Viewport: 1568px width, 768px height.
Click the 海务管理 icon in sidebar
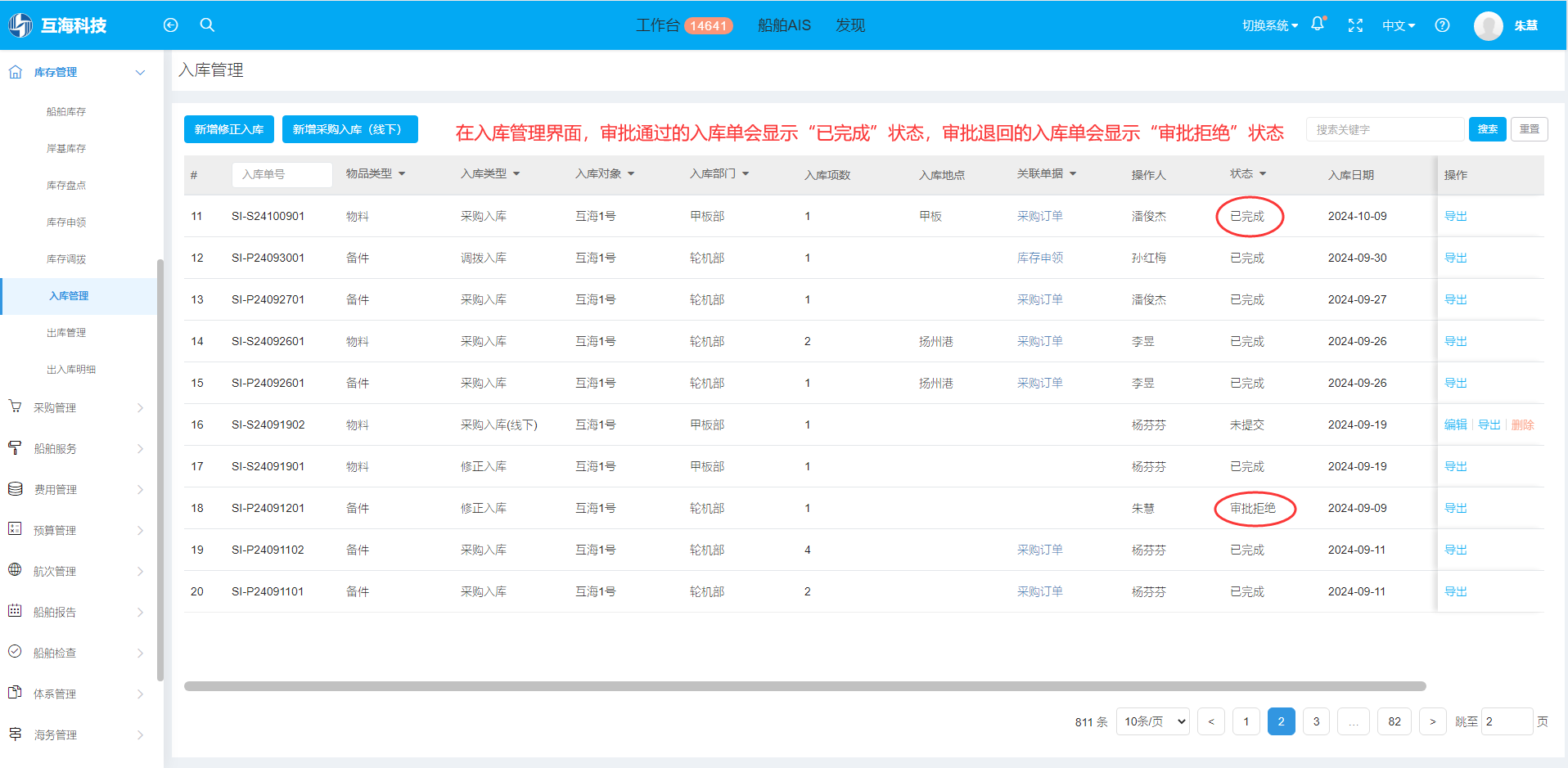[15, 734]
